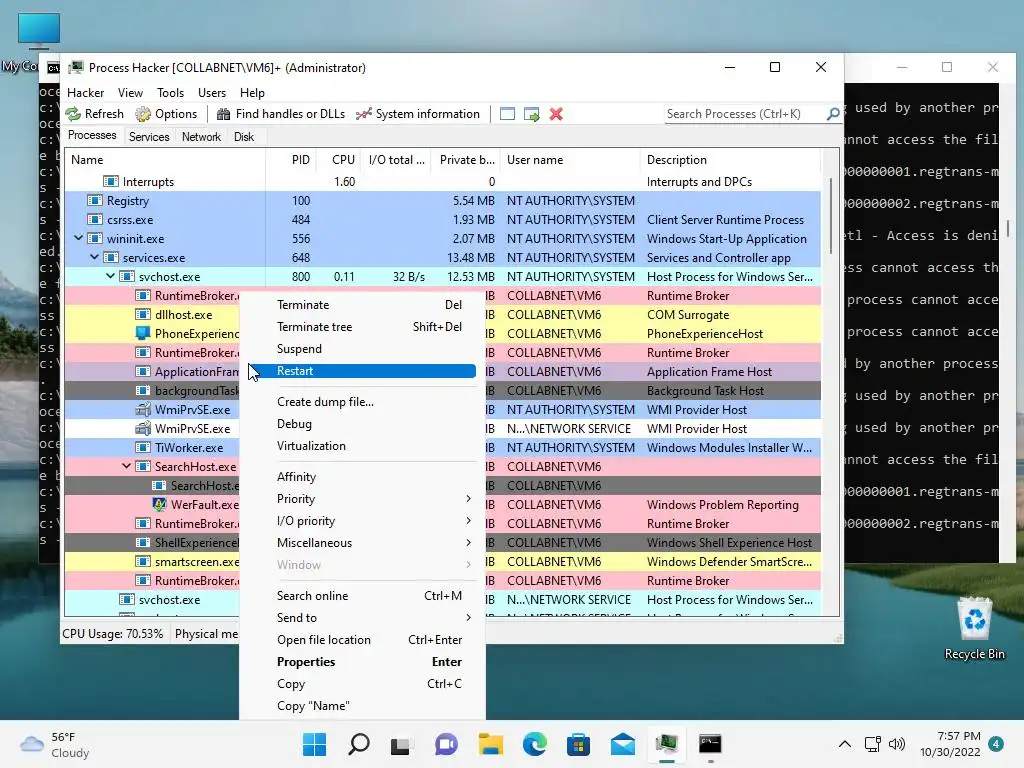Click the Refresh toolbar icon
Screen dimensions: 1024x768
pyautogui.click(x=73, y=114)
